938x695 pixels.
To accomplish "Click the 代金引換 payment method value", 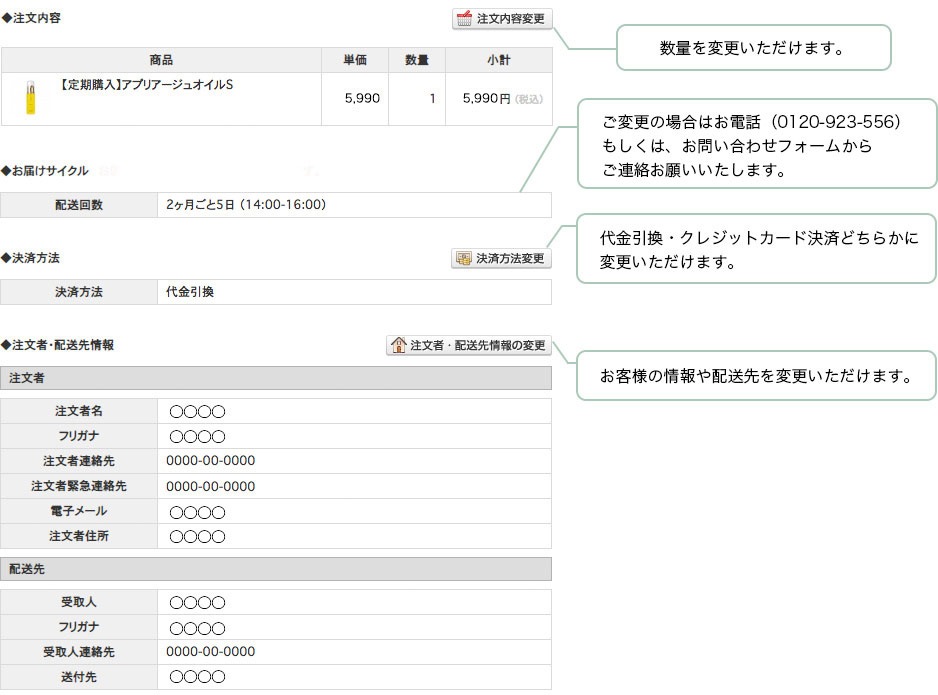I will click(x=190, y=292).
